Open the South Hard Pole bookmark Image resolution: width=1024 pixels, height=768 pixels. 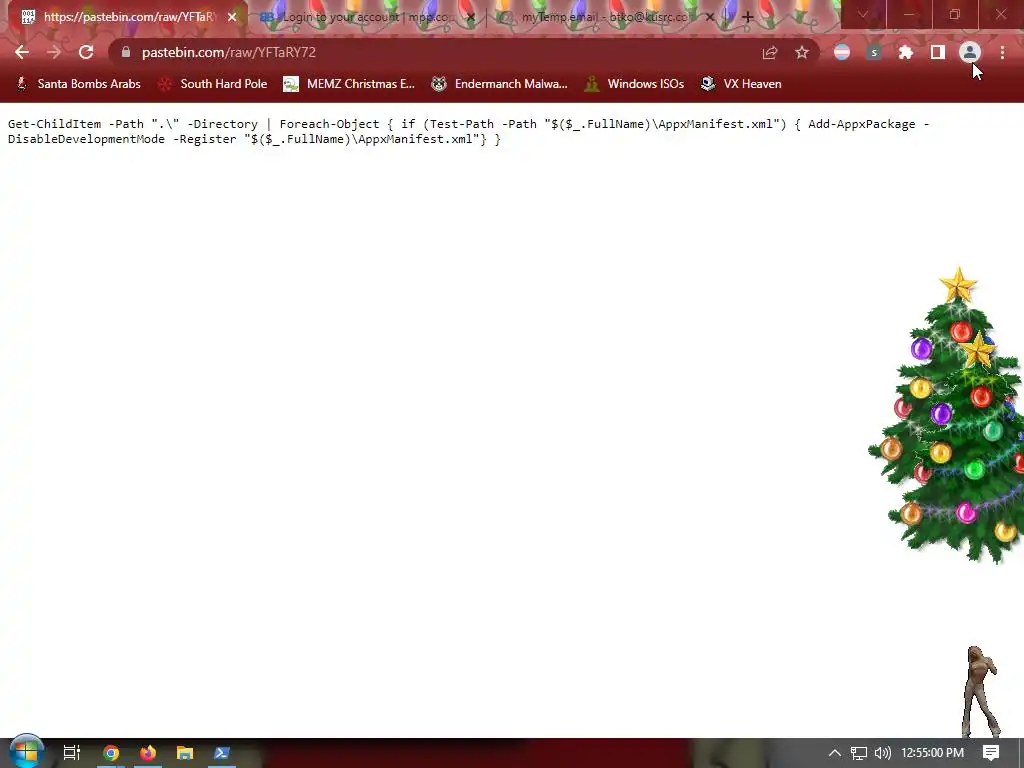pyautogui.click(x=214, y=84)
